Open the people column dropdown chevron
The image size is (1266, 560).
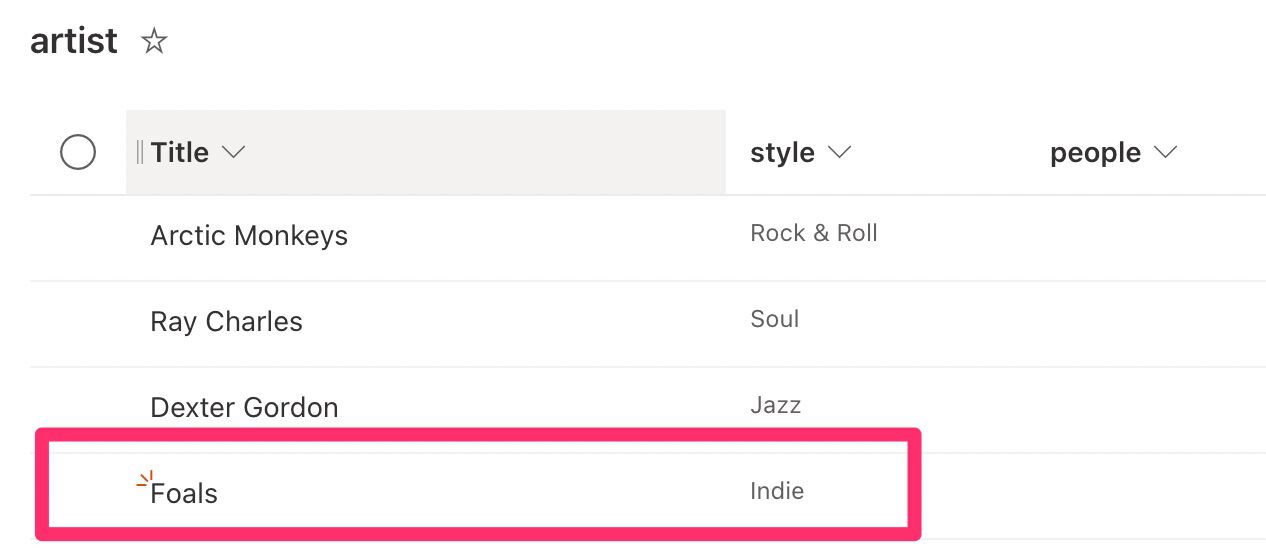click(1165, 153)
